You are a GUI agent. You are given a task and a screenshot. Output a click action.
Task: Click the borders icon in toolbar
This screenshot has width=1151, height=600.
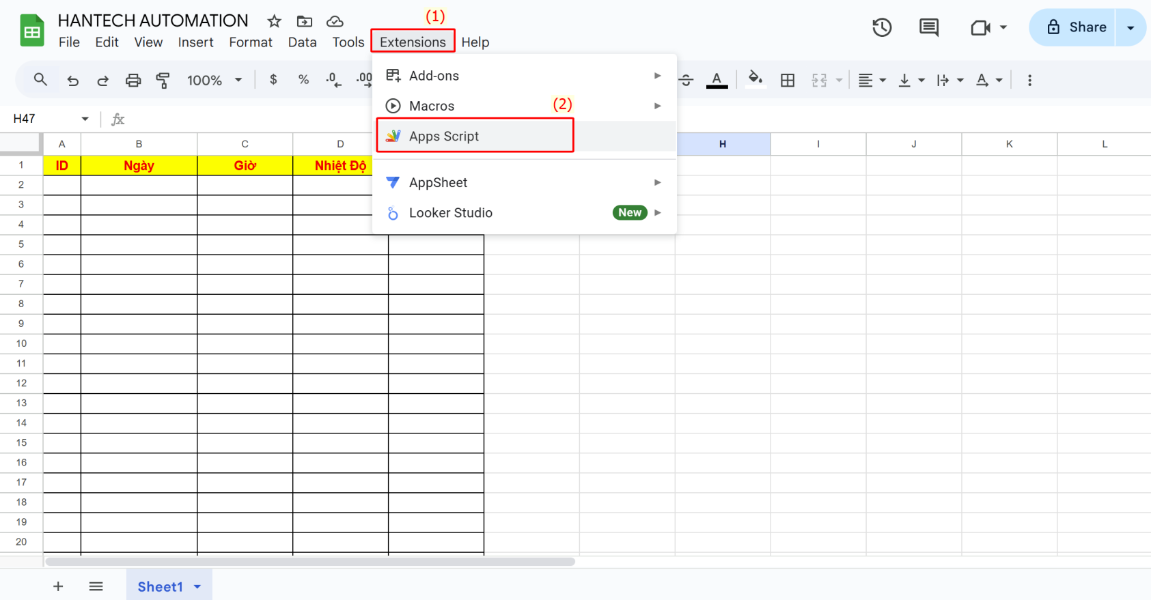click(x=788, y=80)
